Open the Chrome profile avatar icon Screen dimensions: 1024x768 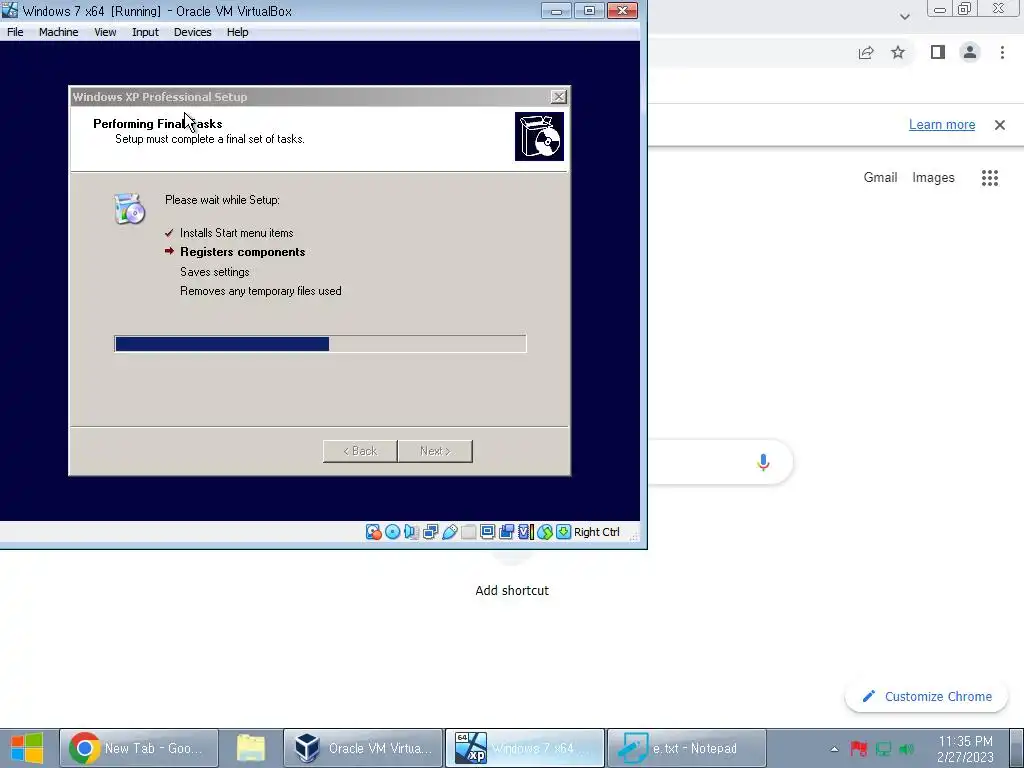click(970, 52)
